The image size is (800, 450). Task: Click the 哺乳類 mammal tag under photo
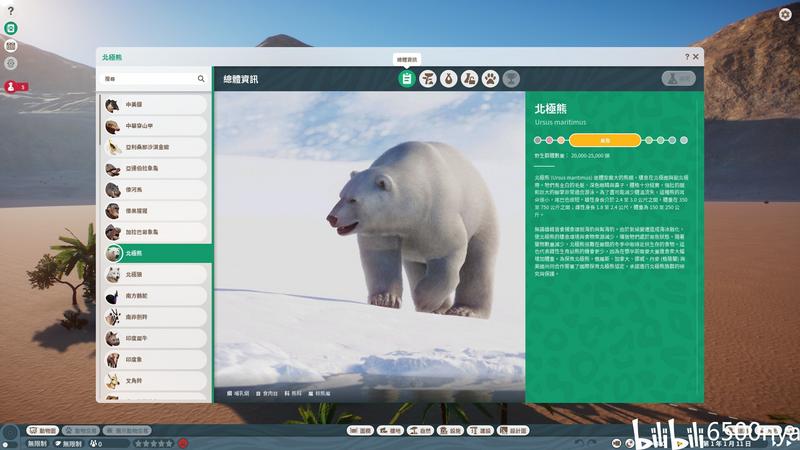tap(238, 393)
